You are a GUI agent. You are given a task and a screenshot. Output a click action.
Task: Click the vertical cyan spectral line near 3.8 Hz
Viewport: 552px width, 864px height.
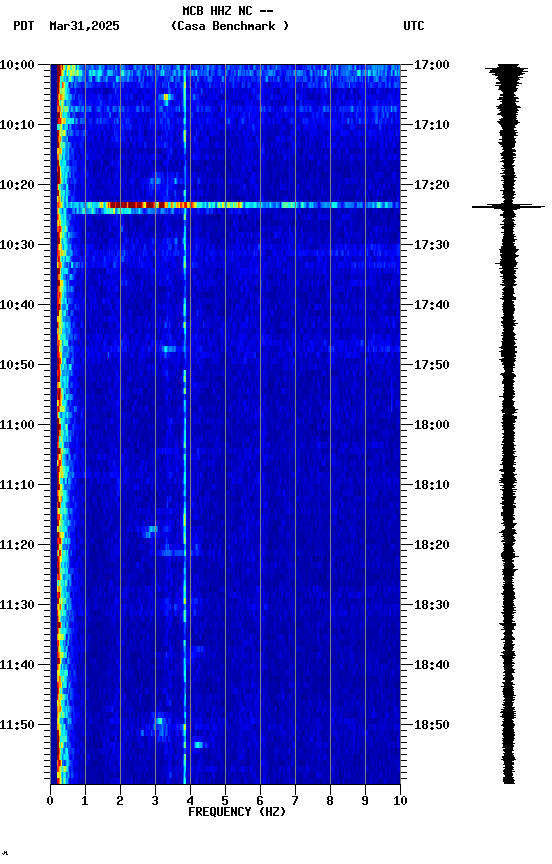185,424
